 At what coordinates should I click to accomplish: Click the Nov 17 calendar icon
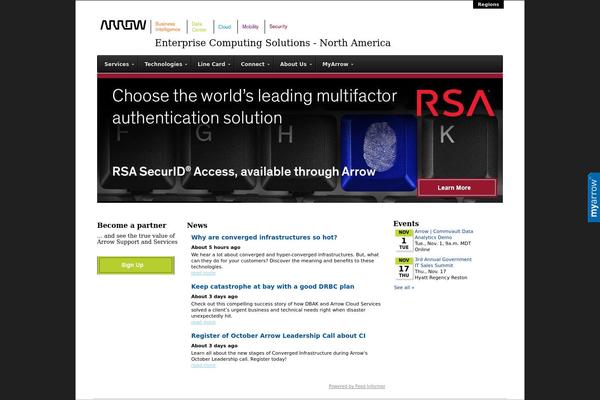click(x=404, y=268)
